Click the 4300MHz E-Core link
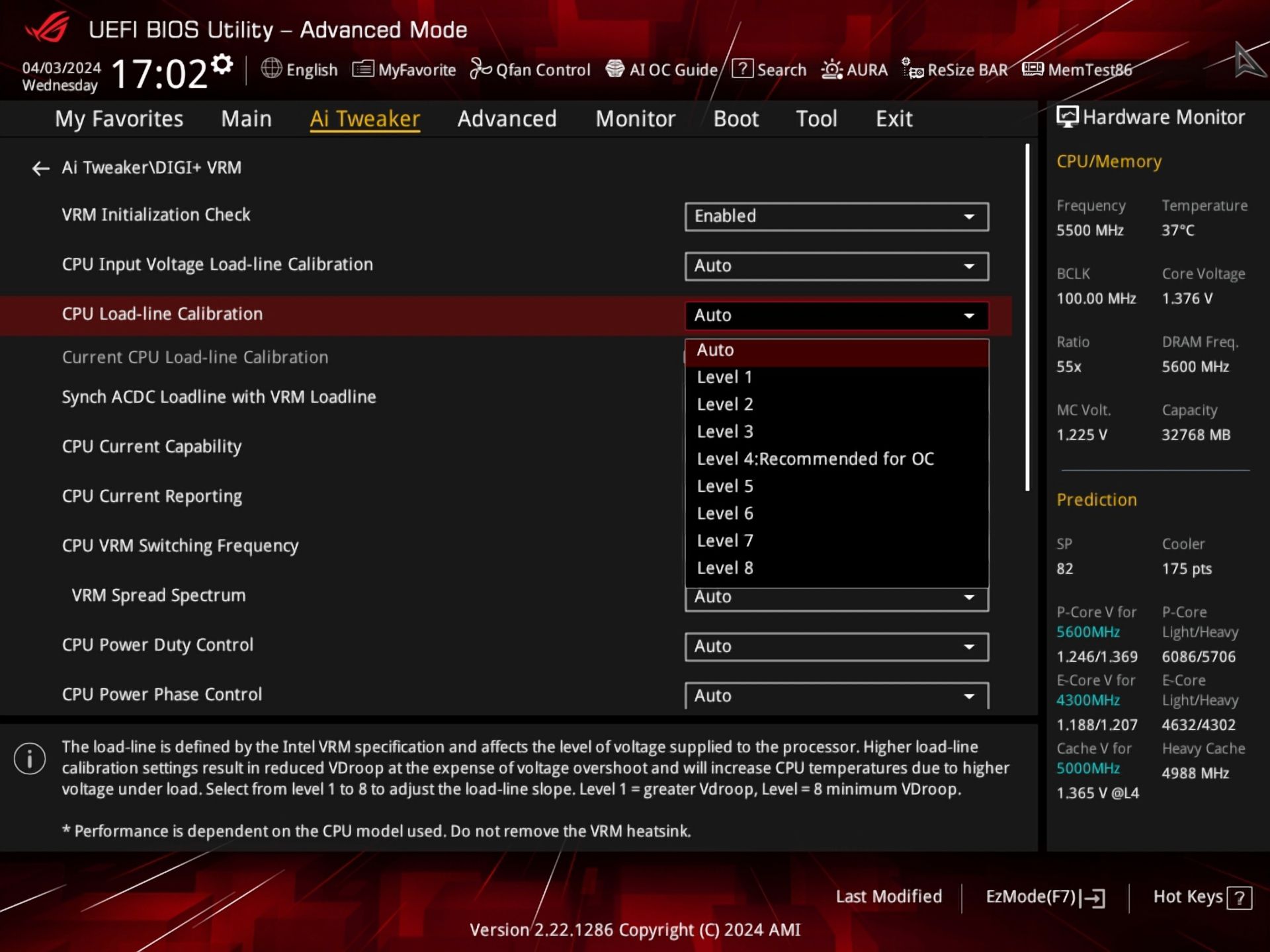Screen dimensions: 1270x952 tap(1087, 700)
